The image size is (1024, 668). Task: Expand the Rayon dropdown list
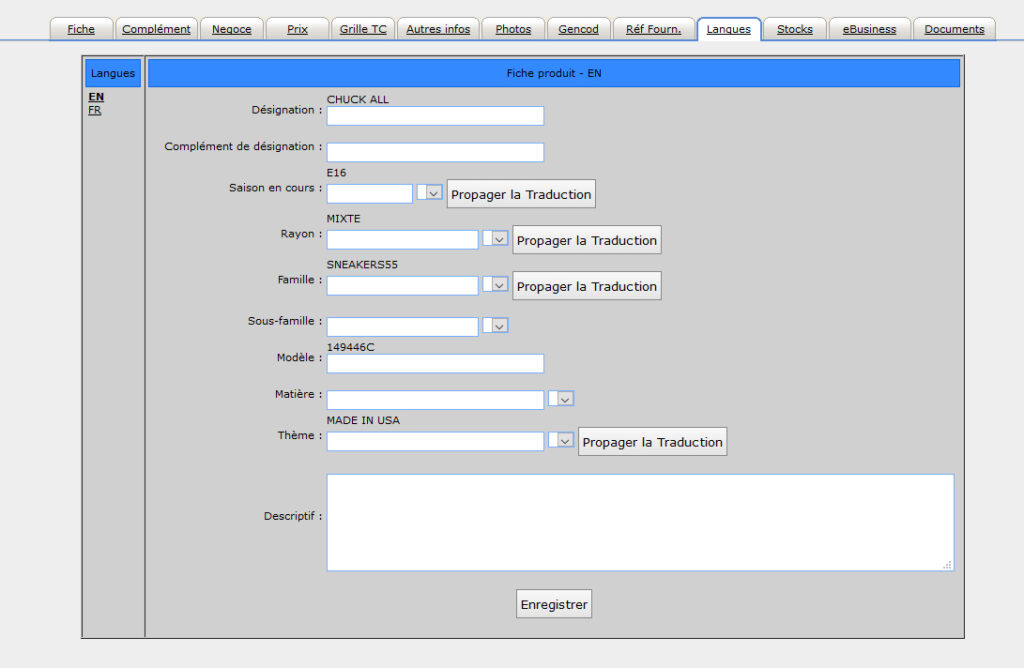tap(500, 239)
